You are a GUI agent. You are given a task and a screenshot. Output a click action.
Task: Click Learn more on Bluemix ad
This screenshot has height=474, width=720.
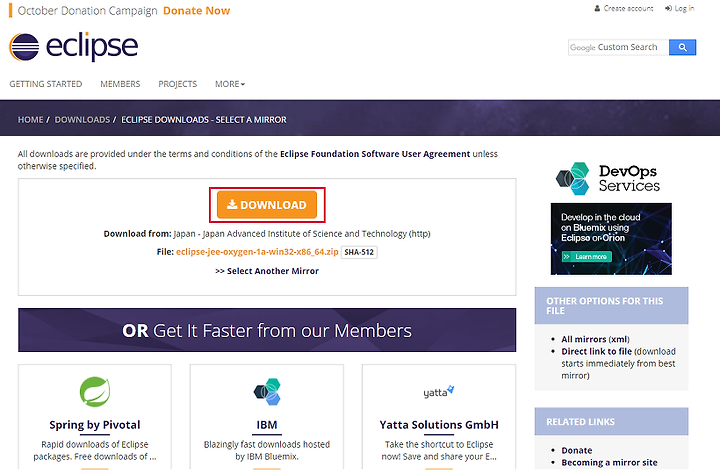coord(587,256)
